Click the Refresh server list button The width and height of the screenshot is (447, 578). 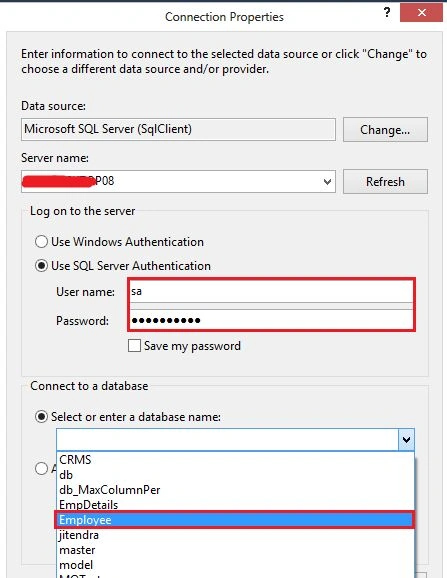pos(385,182)
